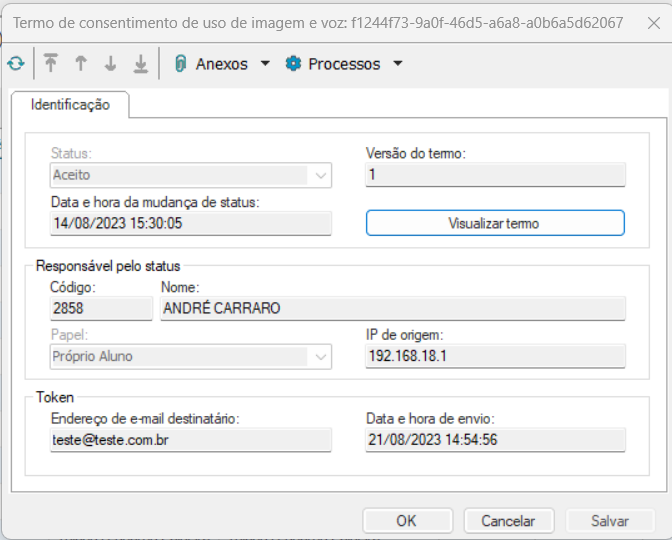Image resolution: width=672 pixels, height=540 pixels.
Task: Click the Cancelar button
Action: pyautogui.click(x=509, y=521)
